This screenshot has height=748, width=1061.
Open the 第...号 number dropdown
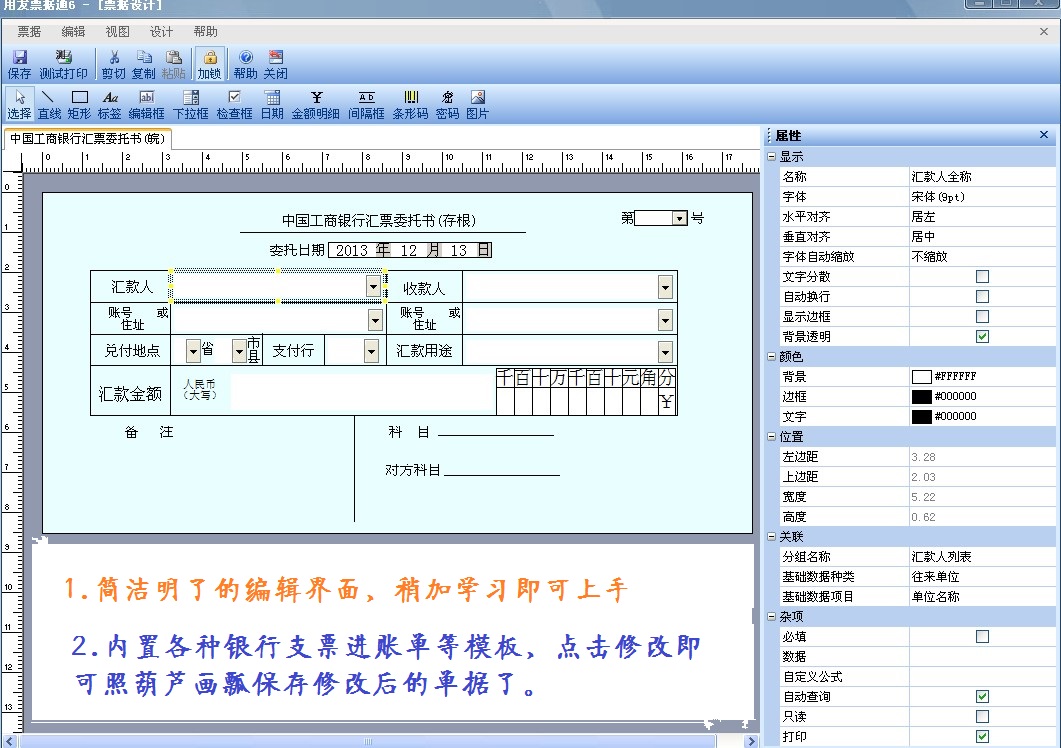679,218
